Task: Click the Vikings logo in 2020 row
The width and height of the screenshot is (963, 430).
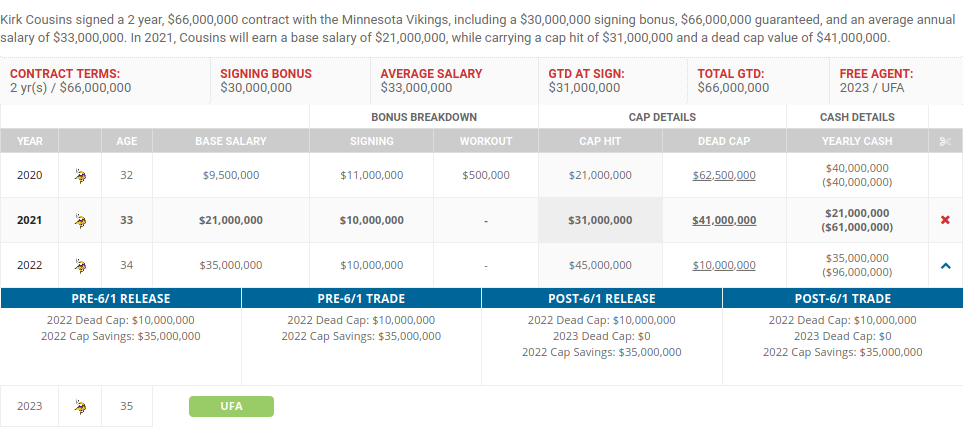Action: click(x=80, y=176)
